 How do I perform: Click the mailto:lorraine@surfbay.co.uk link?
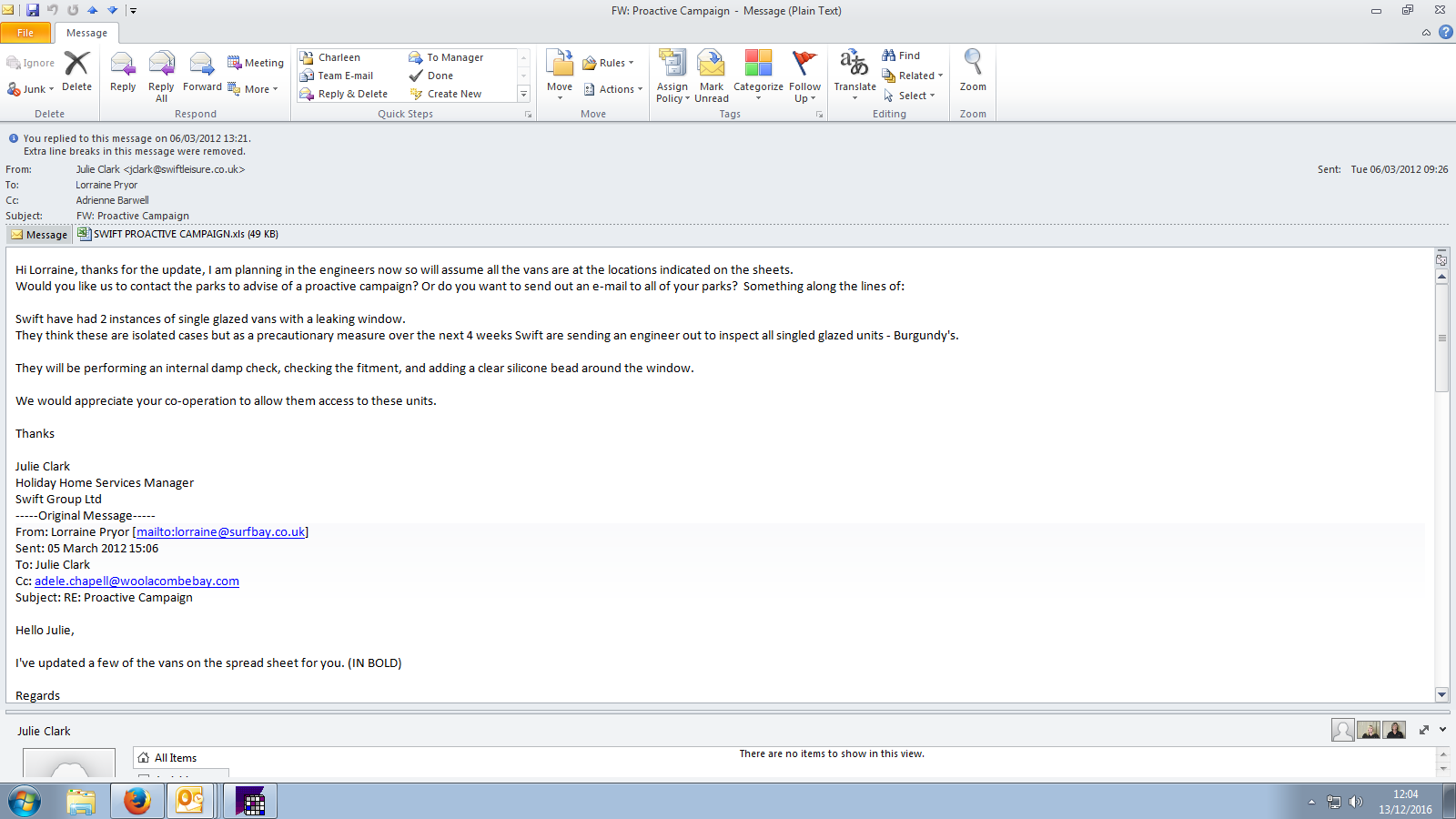pyautogui.click(x=221, y=532)
